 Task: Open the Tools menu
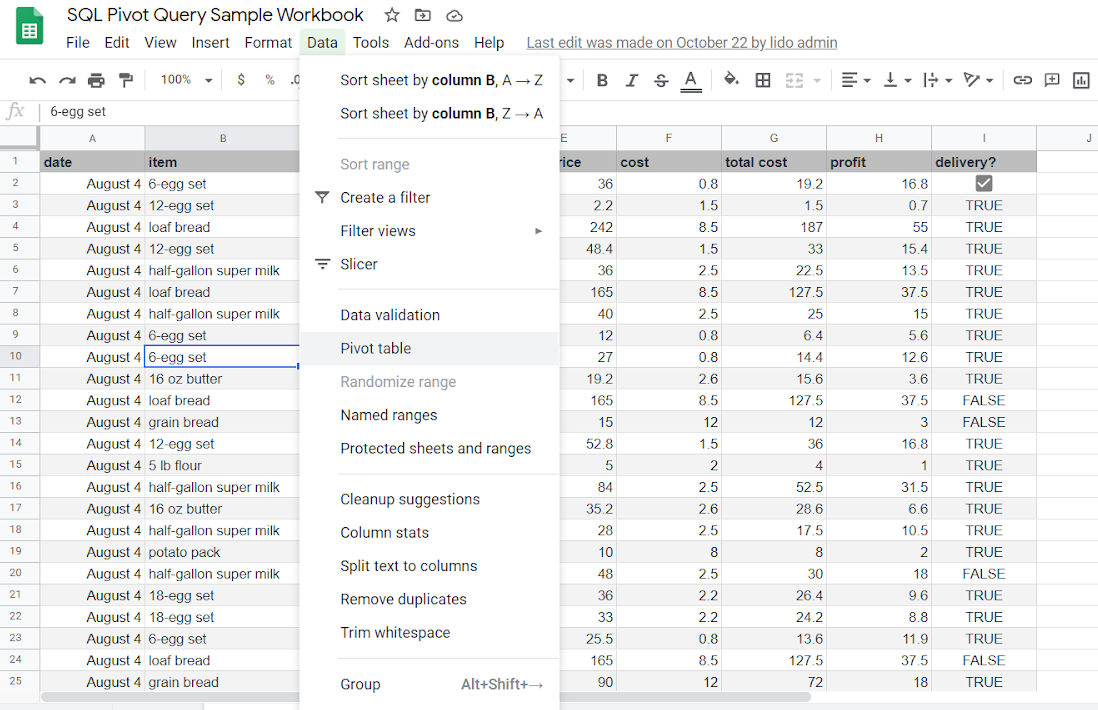coord(371,42)
